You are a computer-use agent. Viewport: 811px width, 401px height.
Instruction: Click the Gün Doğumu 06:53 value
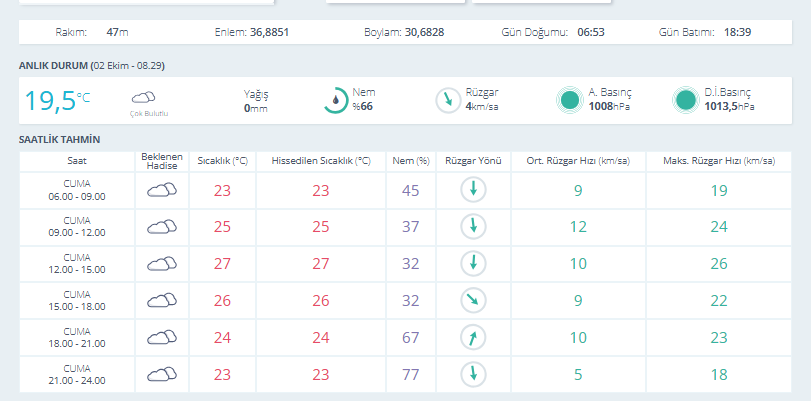[591, 32]
